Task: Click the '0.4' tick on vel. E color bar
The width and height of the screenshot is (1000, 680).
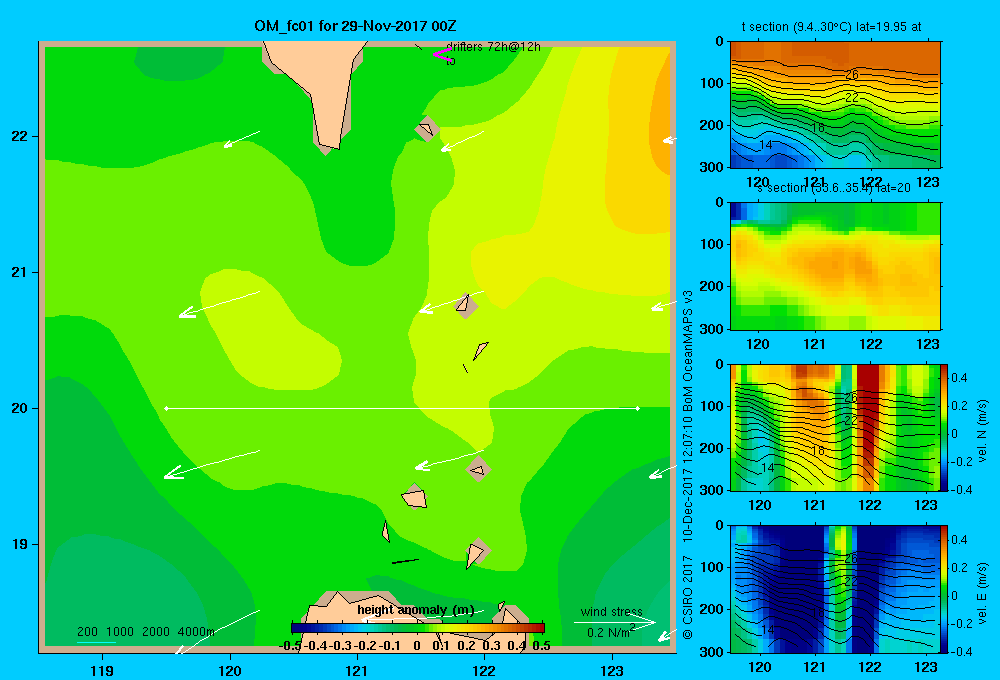Action: click(959, 540)
